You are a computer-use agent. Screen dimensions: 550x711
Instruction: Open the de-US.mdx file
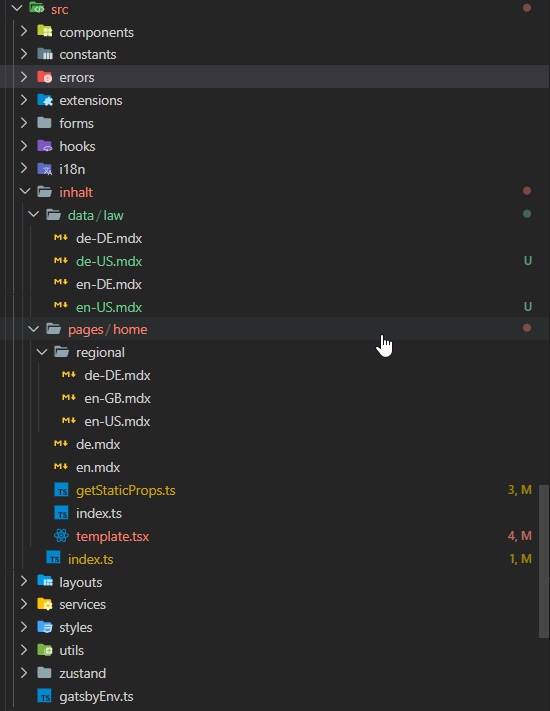point(109,261)
